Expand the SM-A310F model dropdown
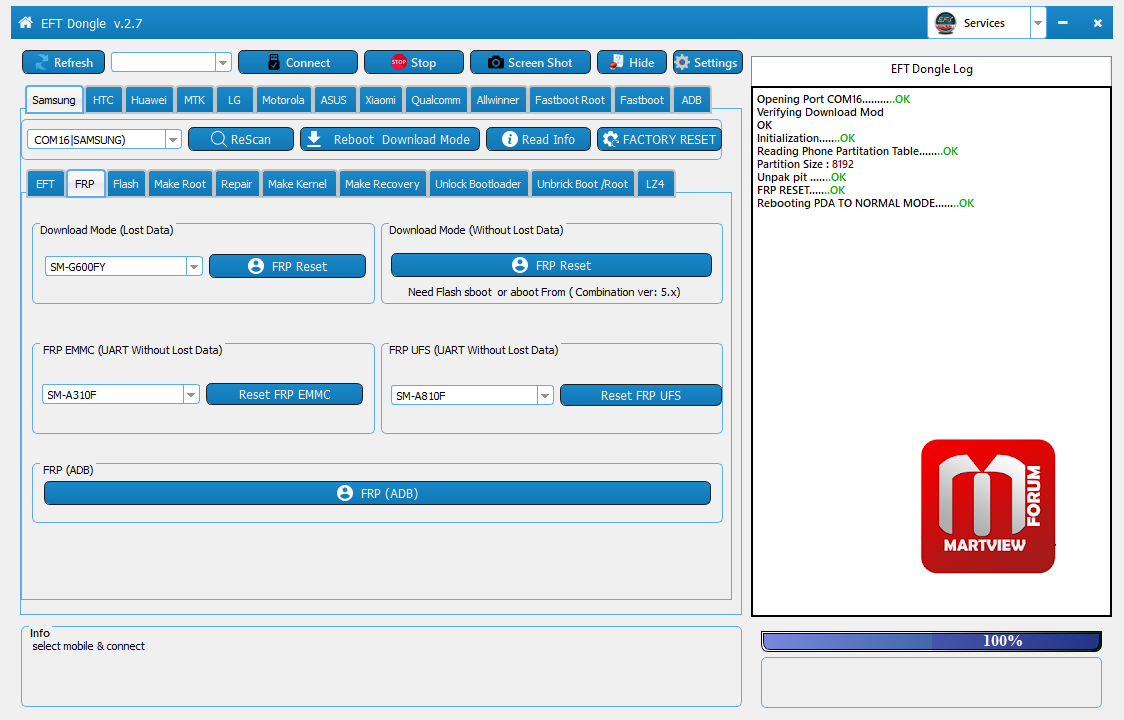 191,395
